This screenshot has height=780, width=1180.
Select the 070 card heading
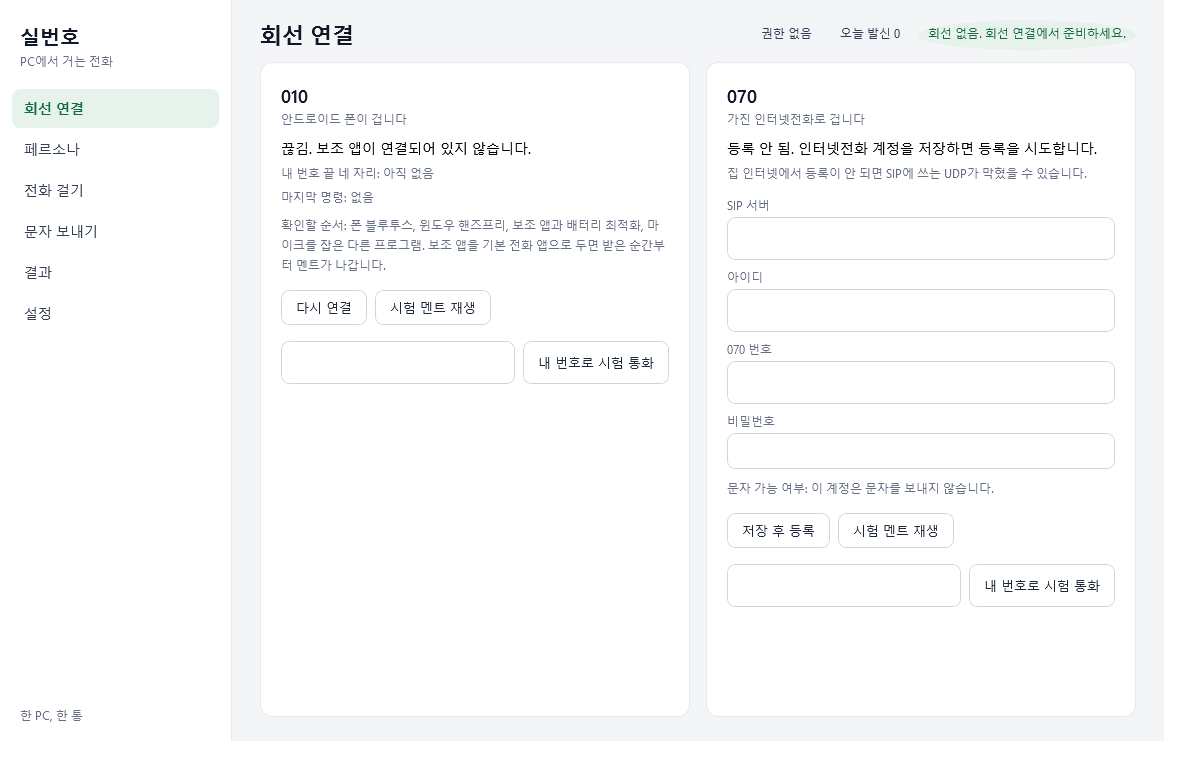[742, 97]
